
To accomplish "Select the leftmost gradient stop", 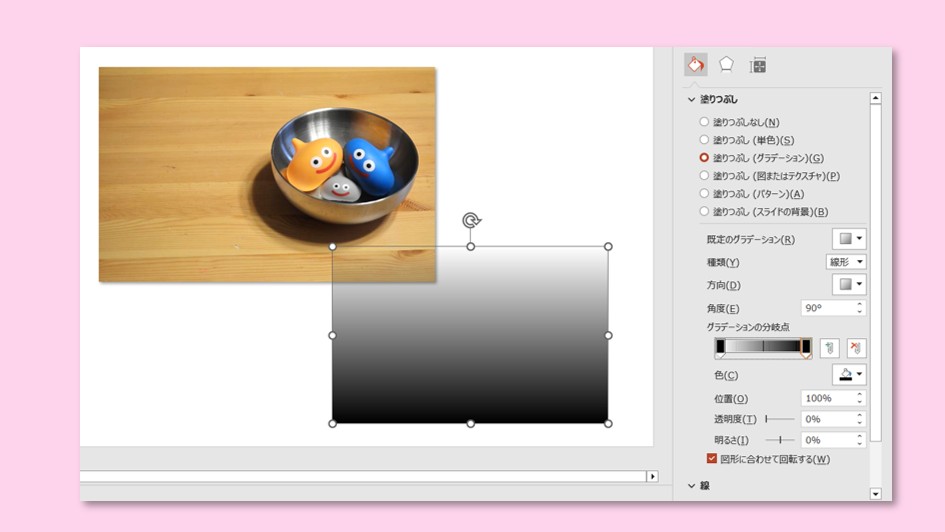I will pyautogui.click(x=720, y=348).
